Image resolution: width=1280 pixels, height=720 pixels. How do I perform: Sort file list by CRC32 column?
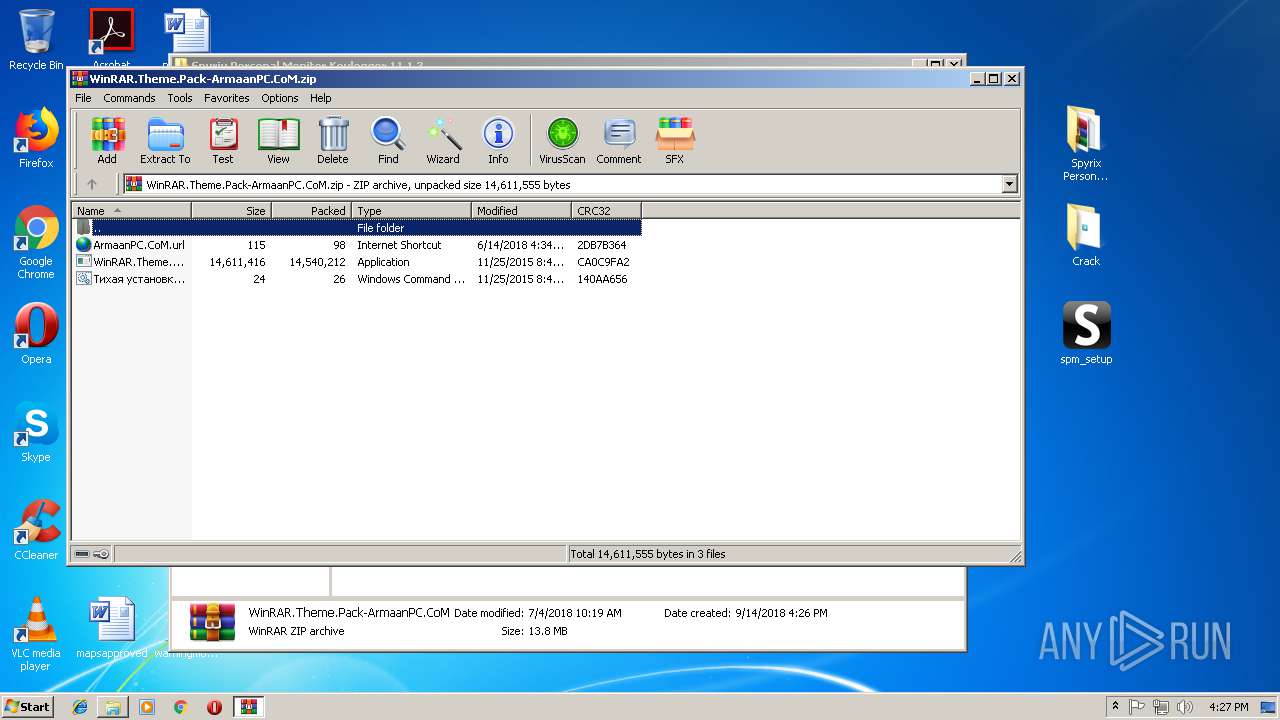(606, 210)
